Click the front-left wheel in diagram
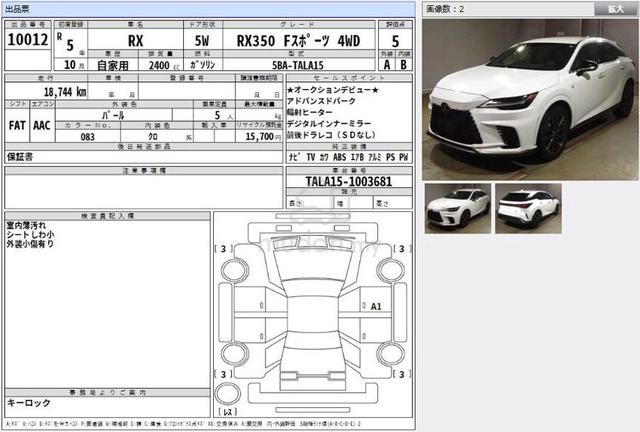Viewport: 640px width, 432px height. point(234,270)
